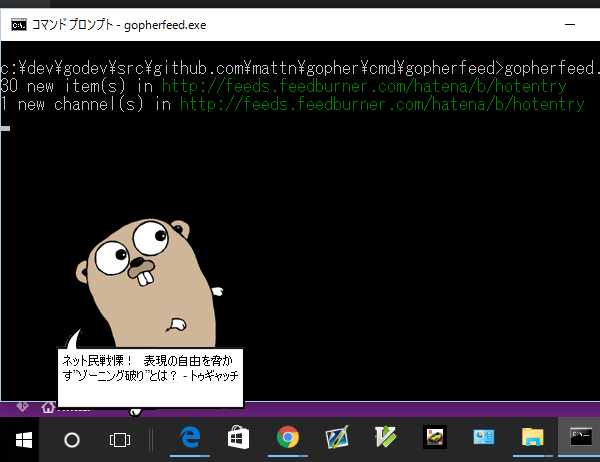Open Task View on the taskbar
Image resolution: width=600 pixels, height=462 pixels.
pyautogui.click(x=120, y=440)
